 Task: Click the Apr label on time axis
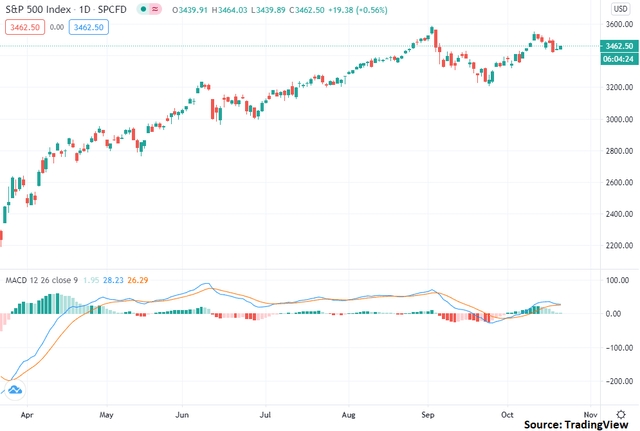[x=27, y=415]
